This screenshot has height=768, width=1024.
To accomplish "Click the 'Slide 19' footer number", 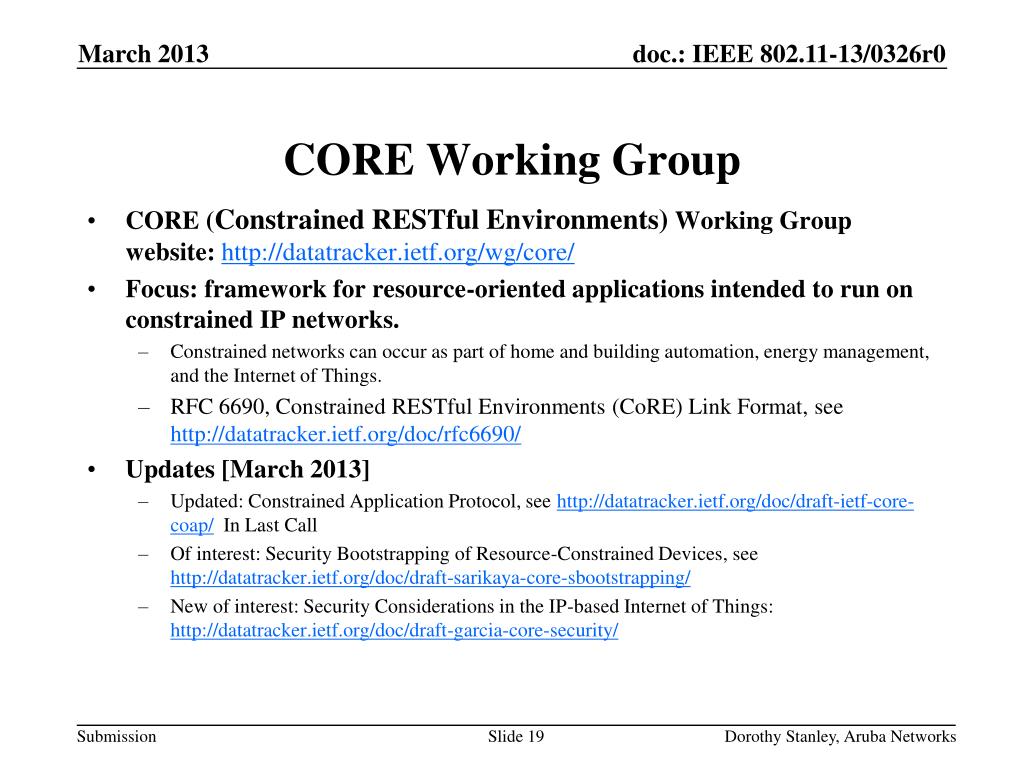I will (x=516, y=737).
